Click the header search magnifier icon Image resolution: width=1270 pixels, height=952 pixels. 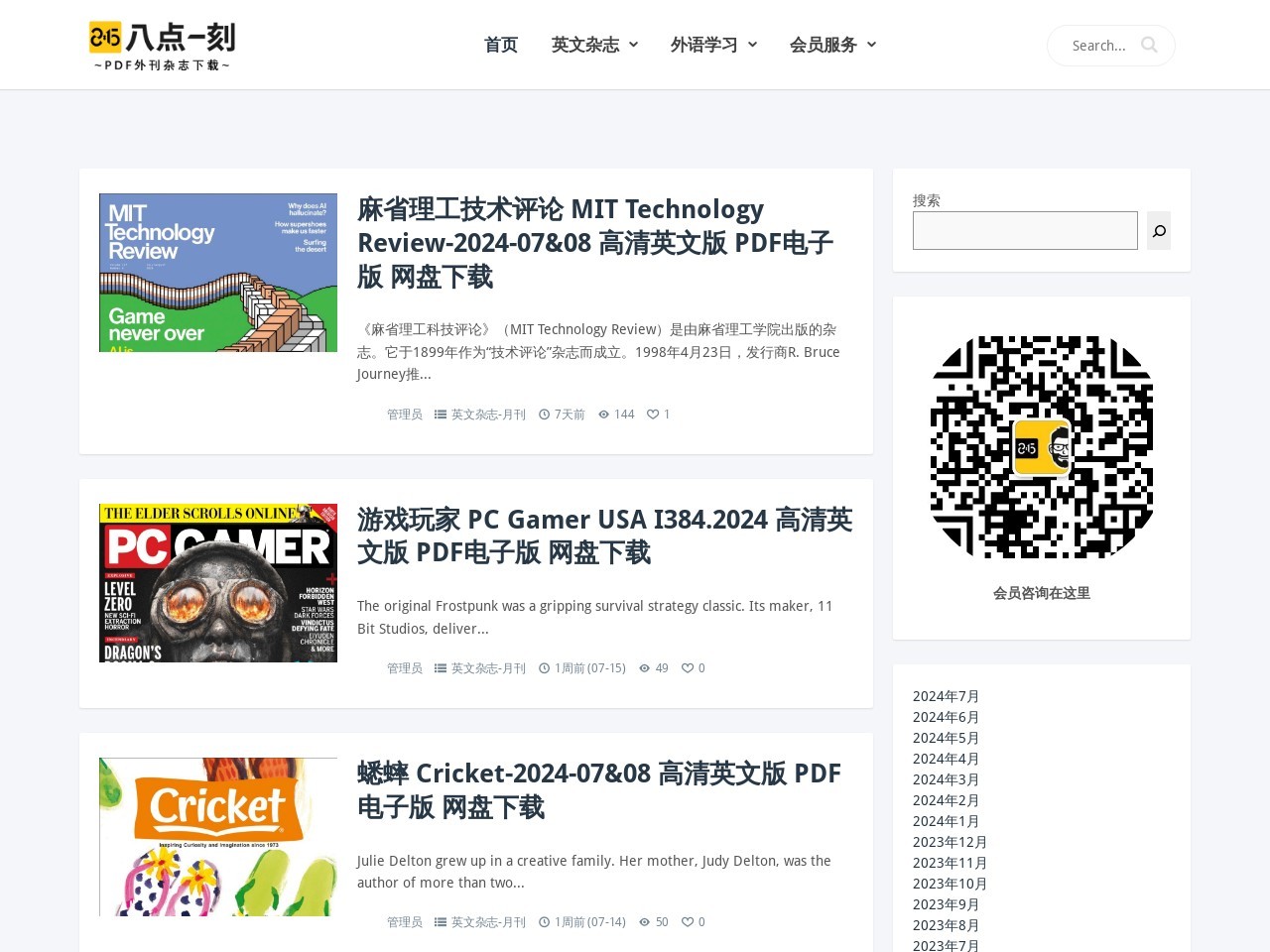(x=1149, y=45)
